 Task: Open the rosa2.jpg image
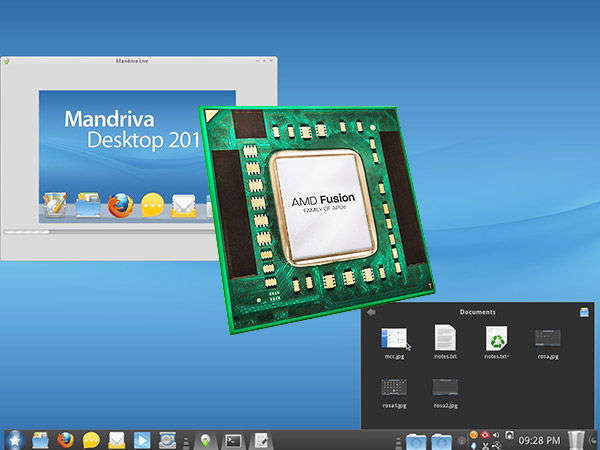click(445, 387)
